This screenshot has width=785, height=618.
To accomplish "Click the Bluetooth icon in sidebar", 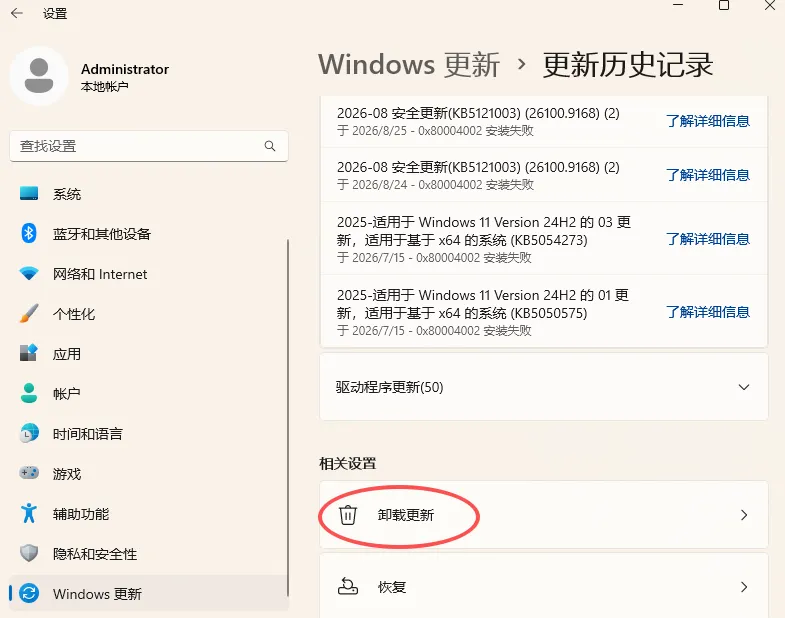I will [29, 233].
